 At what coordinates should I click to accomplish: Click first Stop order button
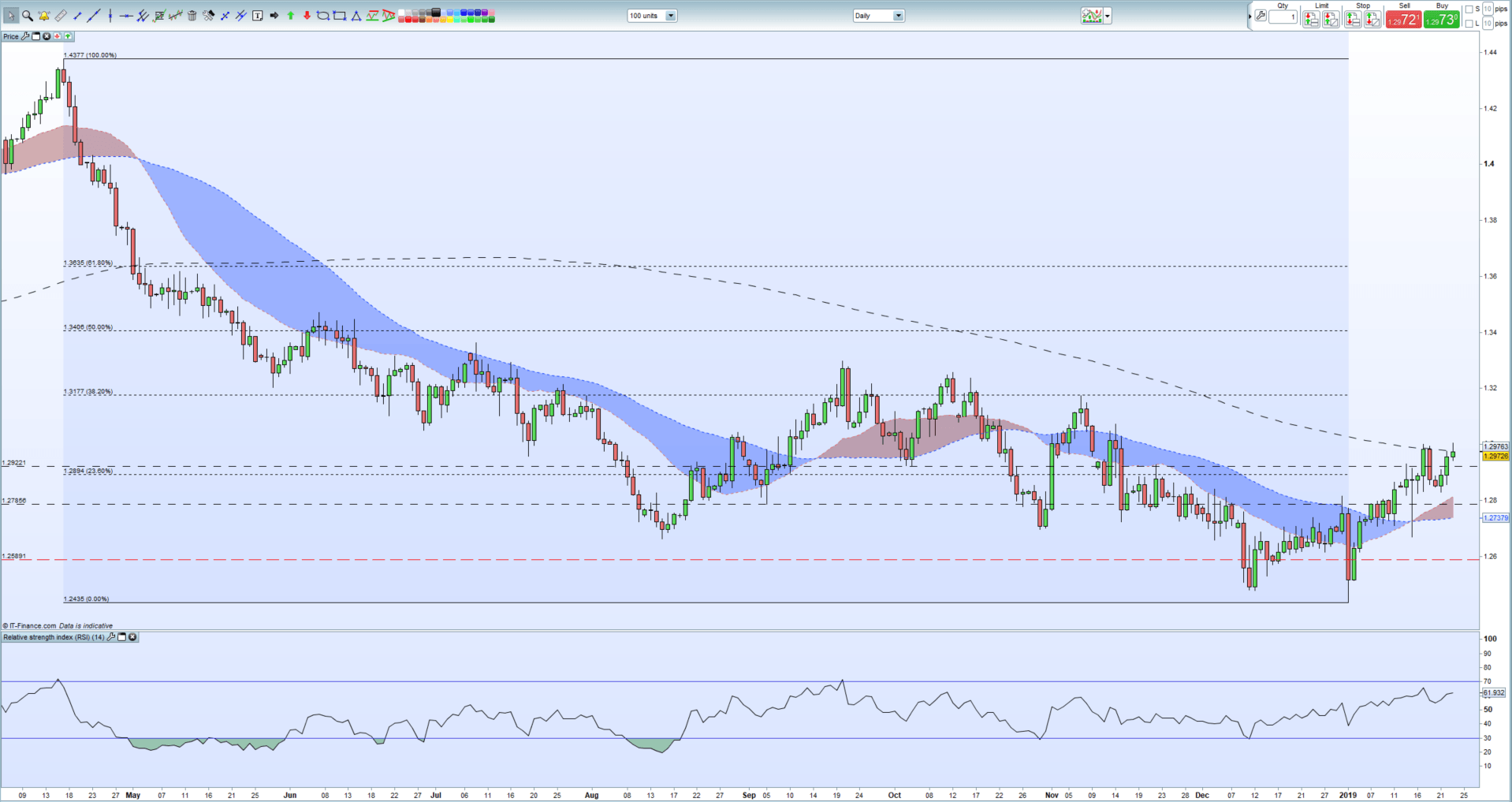click(1353, 19)
